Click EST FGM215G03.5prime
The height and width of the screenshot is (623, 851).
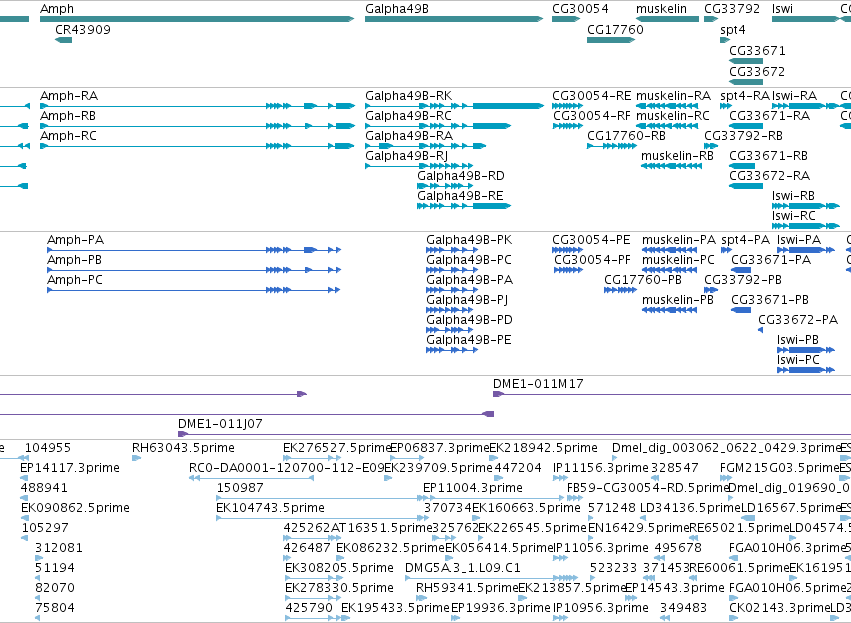[726, 478]
